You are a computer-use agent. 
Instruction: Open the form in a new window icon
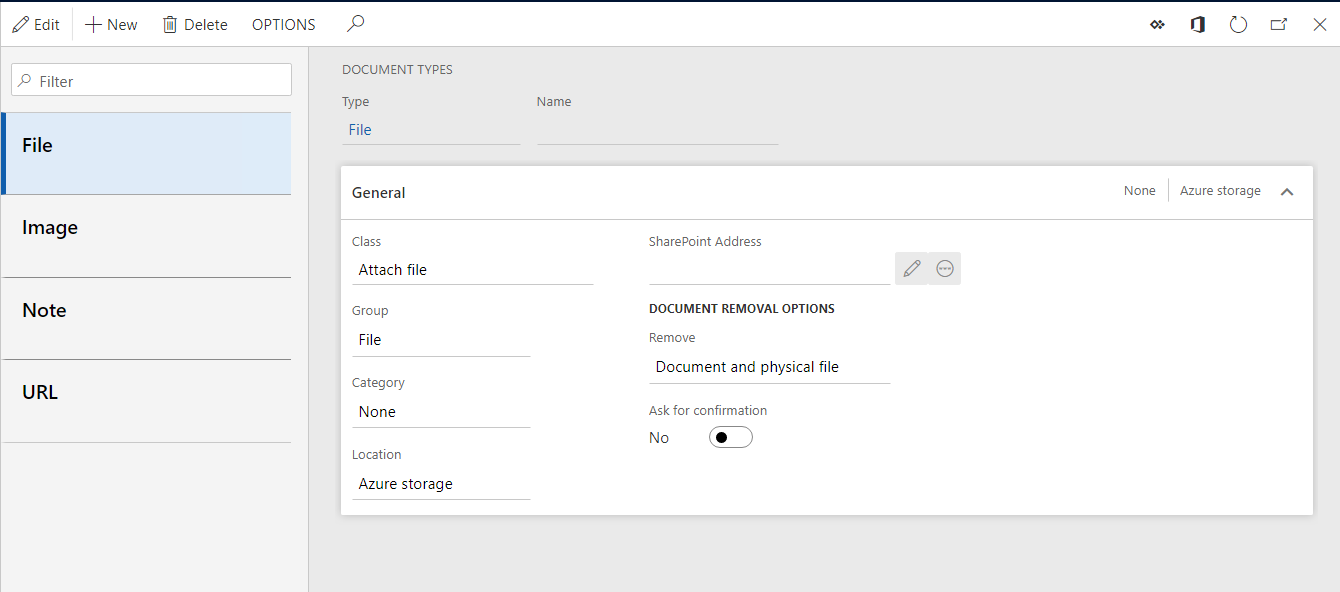click(1279, 23)
